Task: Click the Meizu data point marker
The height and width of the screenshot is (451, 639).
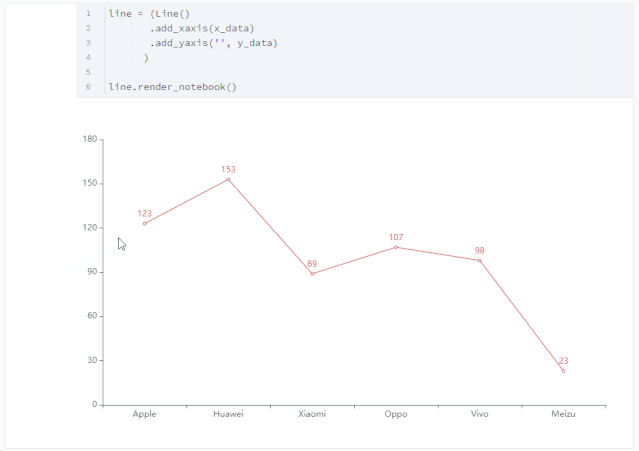Action: click(563, 371)
